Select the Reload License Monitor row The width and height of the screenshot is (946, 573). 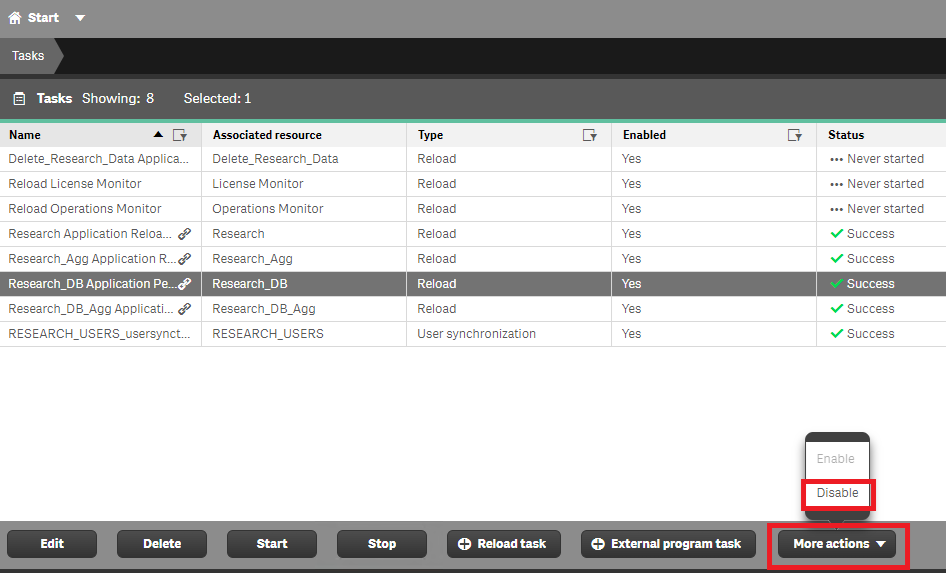pyautogui.click(x=473, y=184)
